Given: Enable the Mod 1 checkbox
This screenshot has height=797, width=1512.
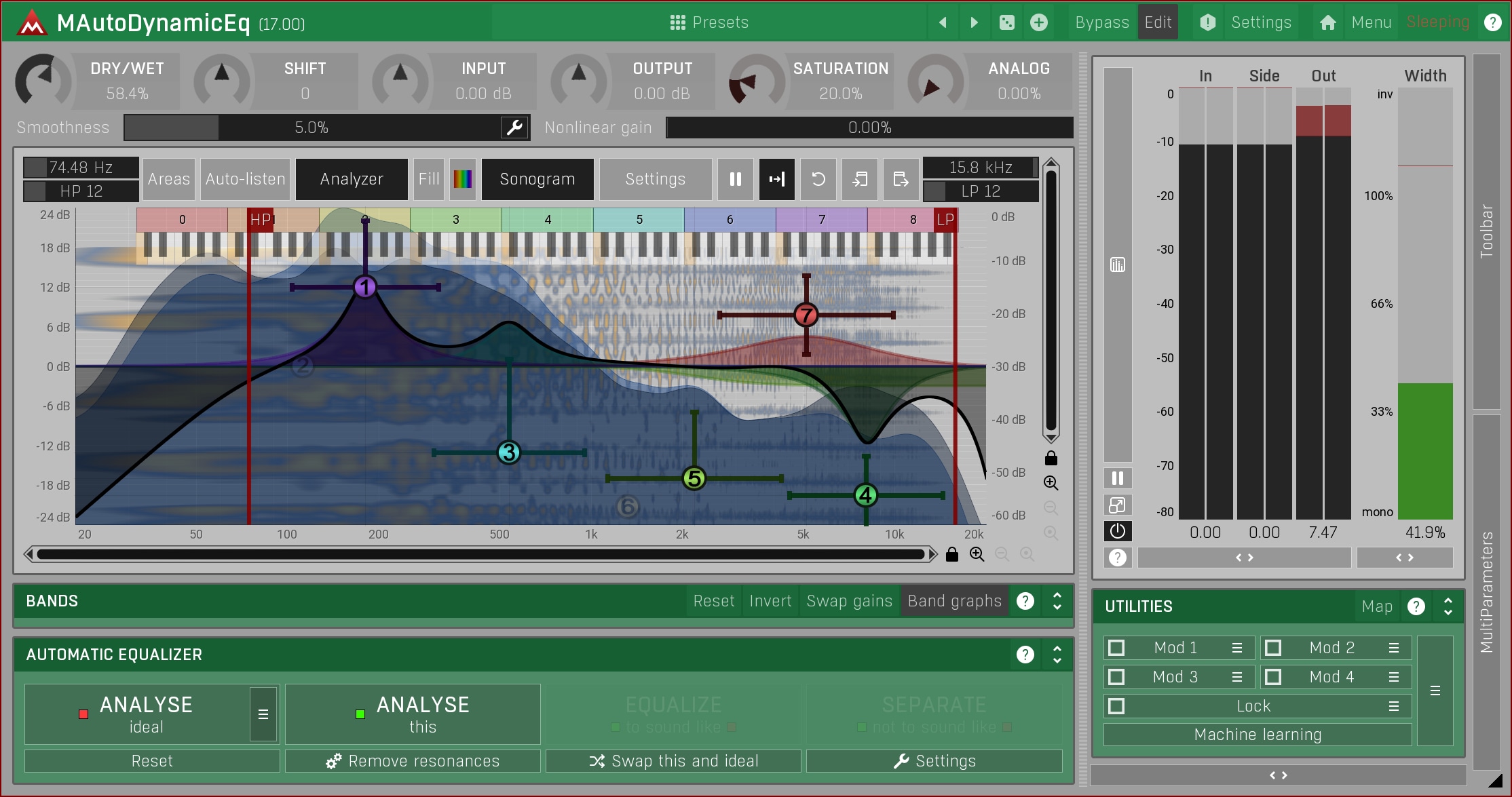Looking at the screenshot, I should [1116, 648].
